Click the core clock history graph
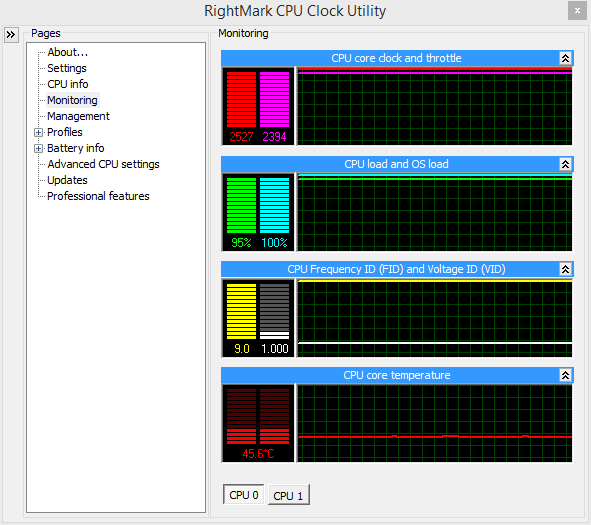The image size is (591, 525). click(435, 106)
